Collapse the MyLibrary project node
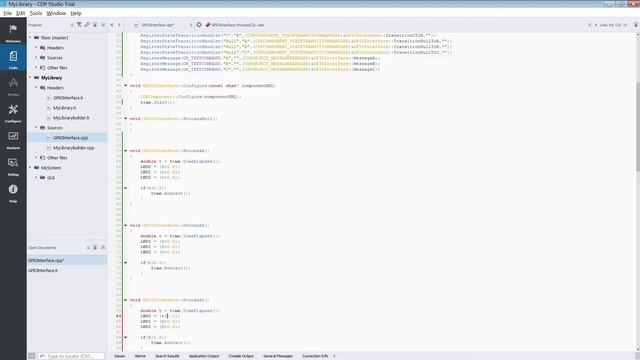This screenshot has width=640, height=360. tap(30, 78)
